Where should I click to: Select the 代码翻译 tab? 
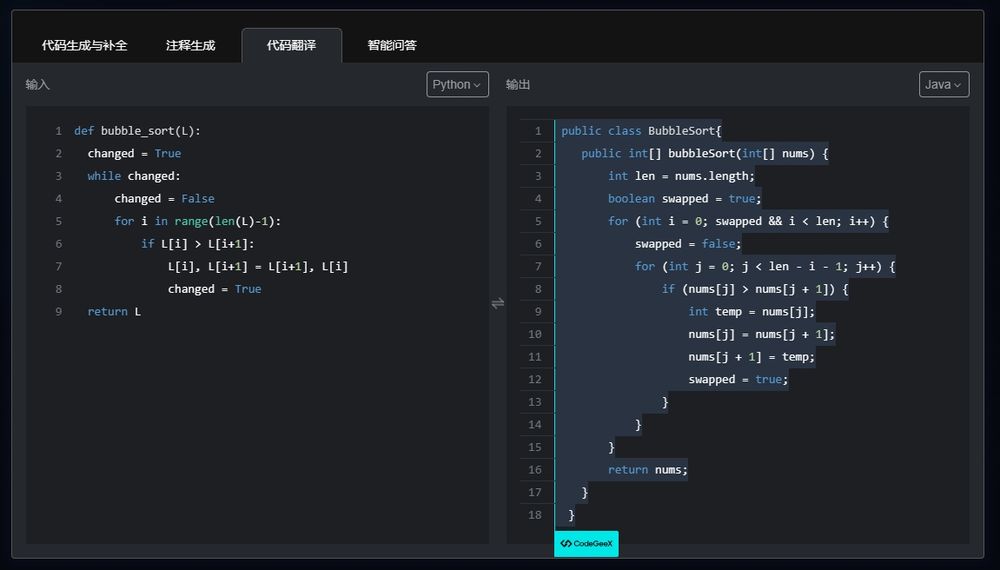[x=291, y=45]
